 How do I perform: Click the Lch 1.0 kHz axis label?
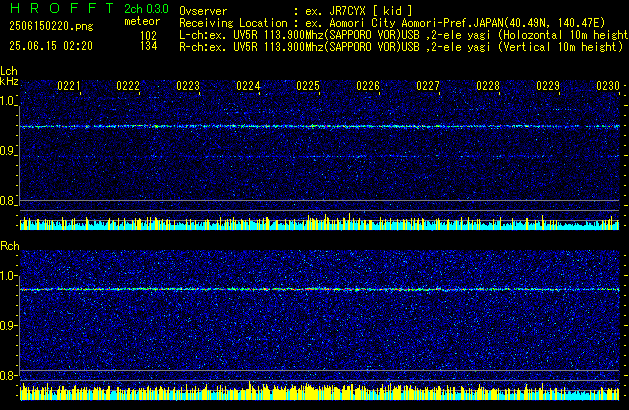tap(8, 101)
